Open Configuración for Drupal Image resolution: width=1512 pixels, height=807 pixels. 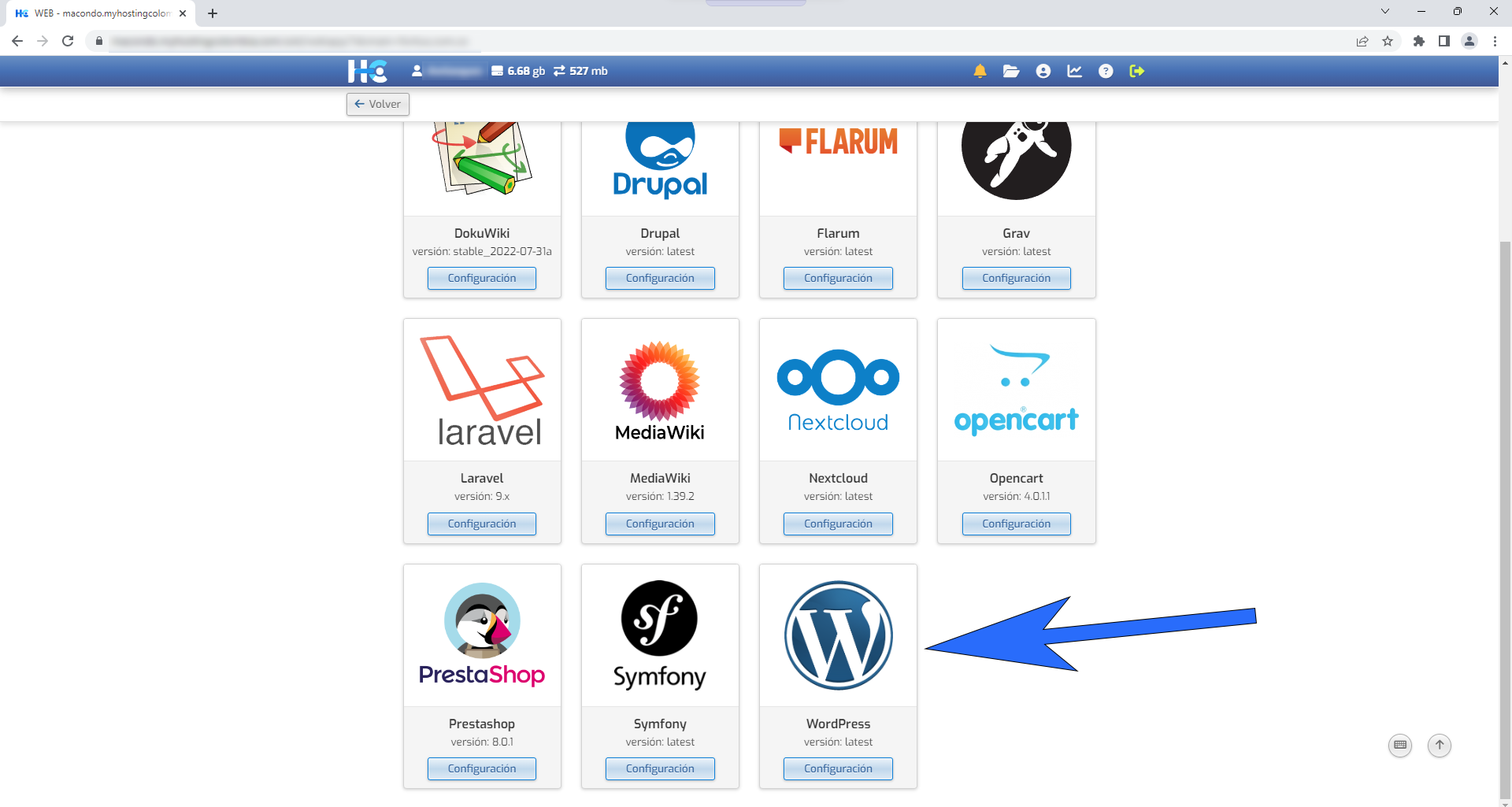(660, 278)
